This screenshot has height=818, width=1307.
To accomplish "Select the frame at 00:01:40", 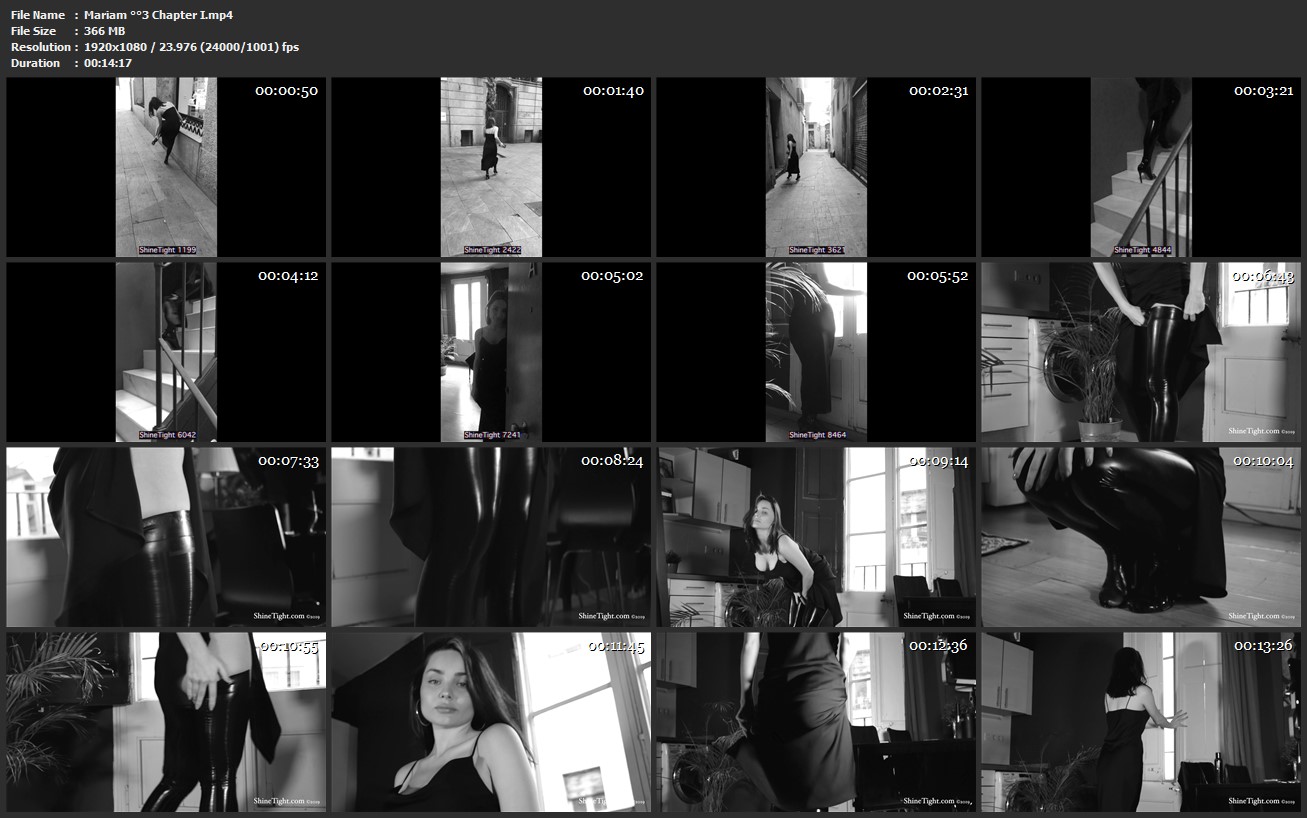I will [x=491, y=167].
